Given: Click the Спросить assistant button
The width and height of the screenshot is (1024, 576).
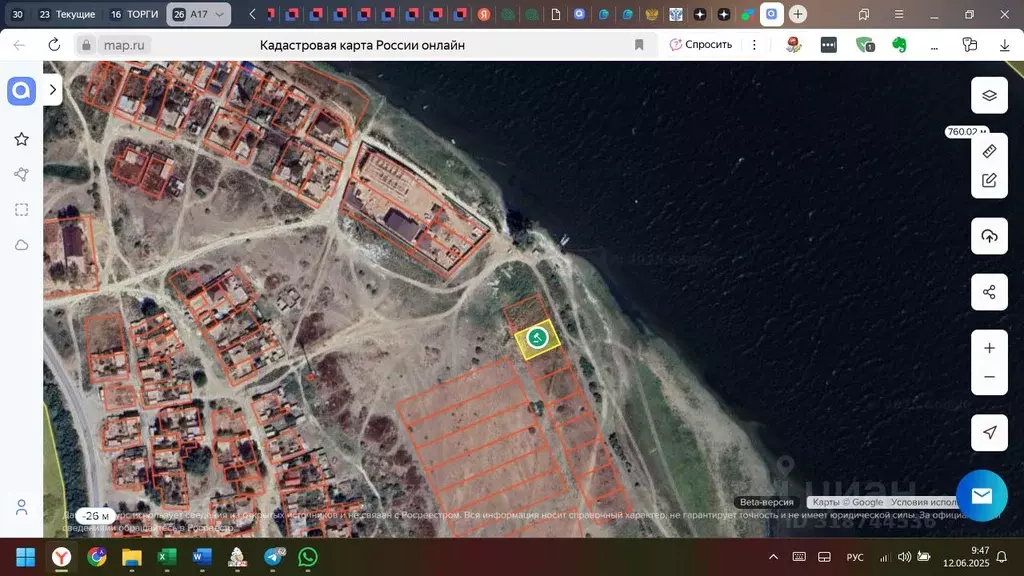Looking at the screenshot, I should (x=701, y=44).
